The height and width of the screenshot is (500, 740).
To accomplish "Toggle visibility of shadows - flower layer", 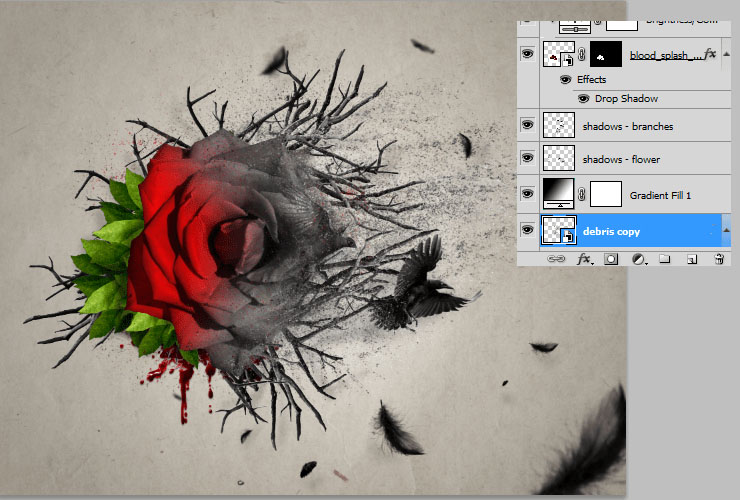I will pos(527,159).
